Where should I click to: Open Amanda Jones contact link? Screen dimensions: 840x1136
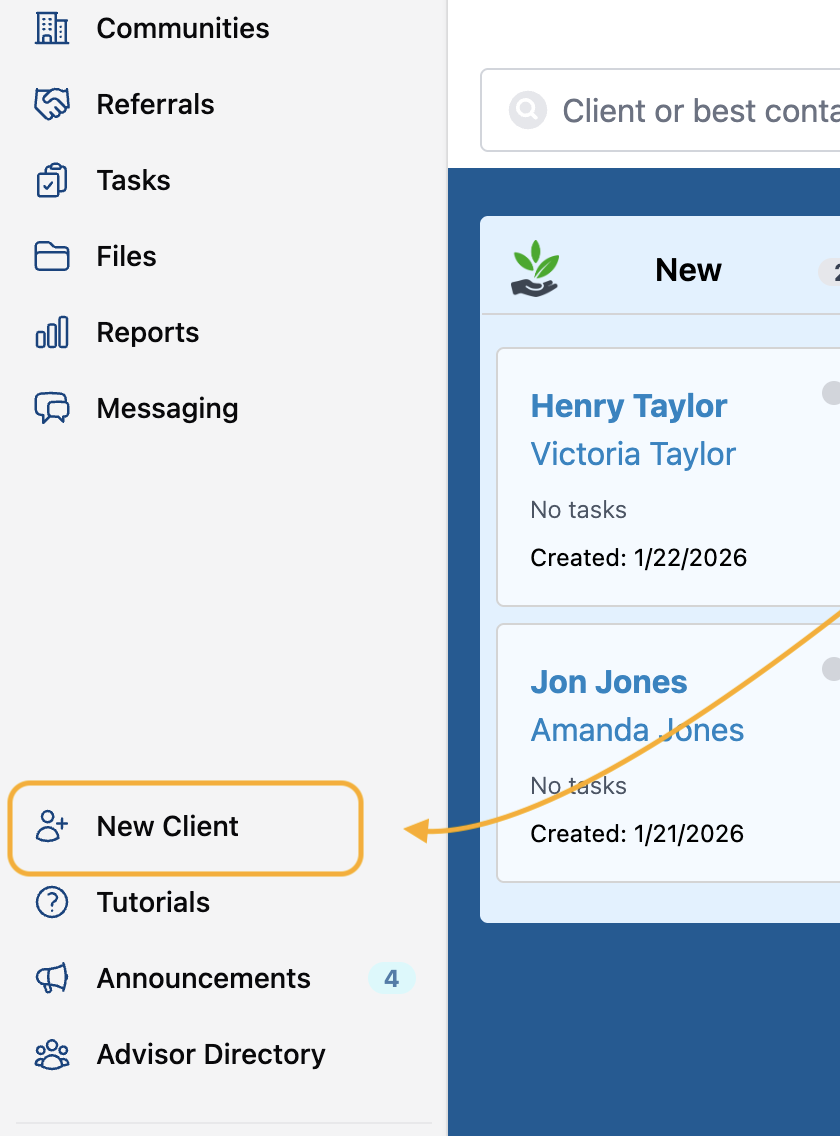pyautogui.click(x=637, y=730)
